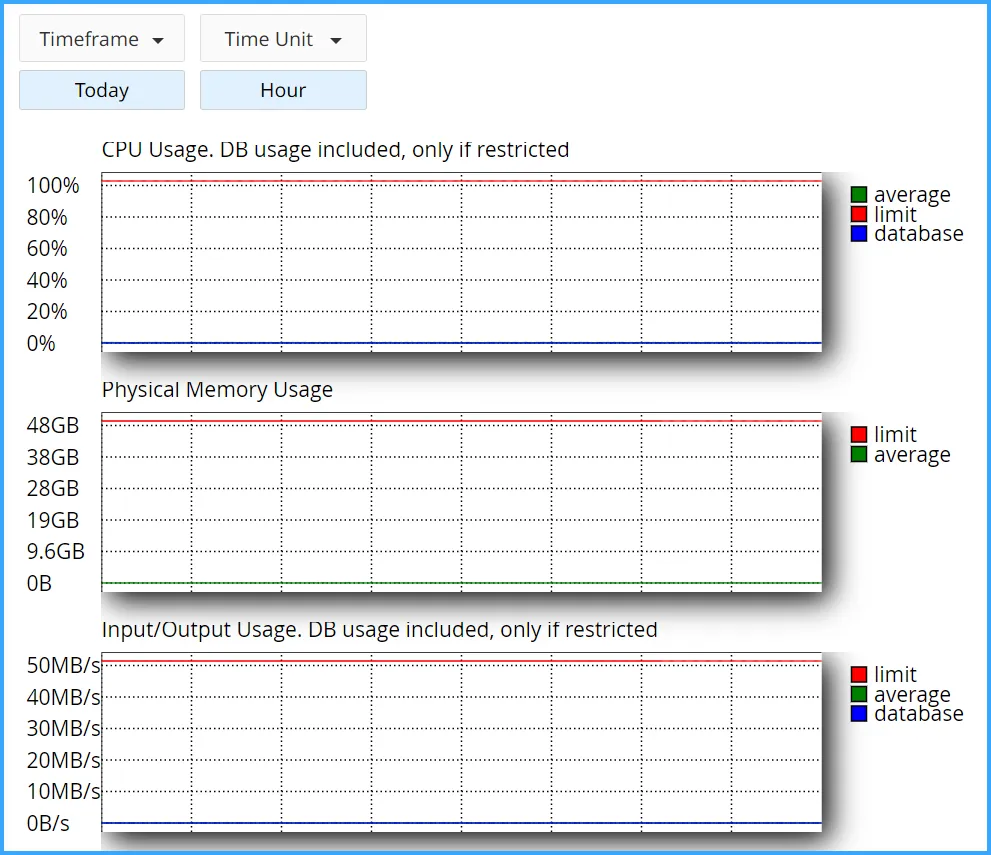This screenshot has height=855, width=991.
Task: Click red limit swatch in Input/Output legend
Action: (858, 675)
